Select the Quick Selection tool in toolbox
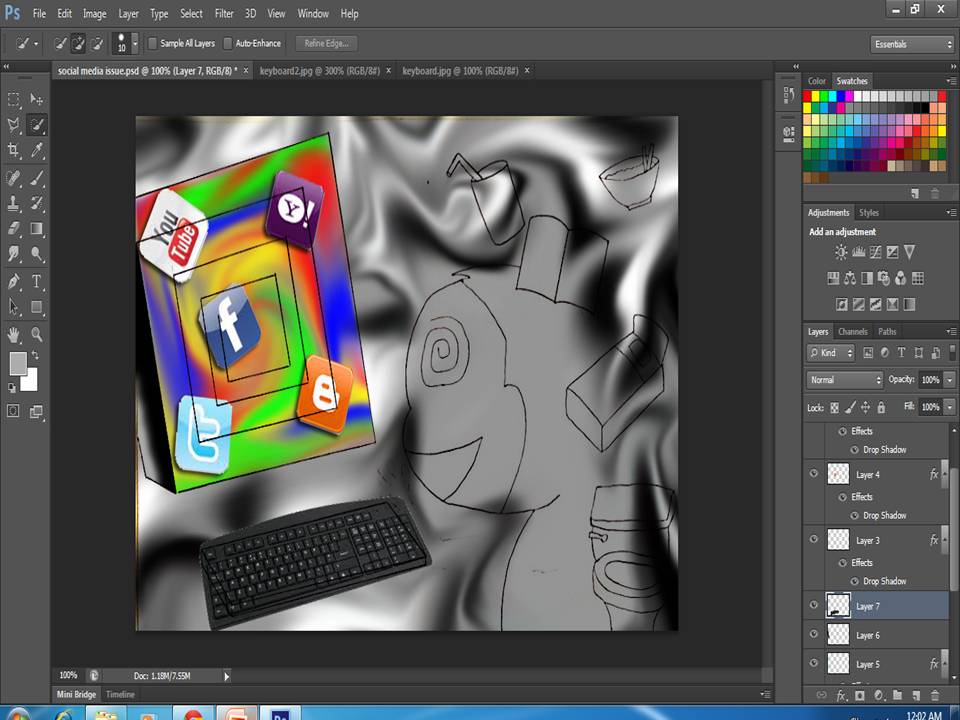This screenshot has height=720, width=960. pos(37,125)
